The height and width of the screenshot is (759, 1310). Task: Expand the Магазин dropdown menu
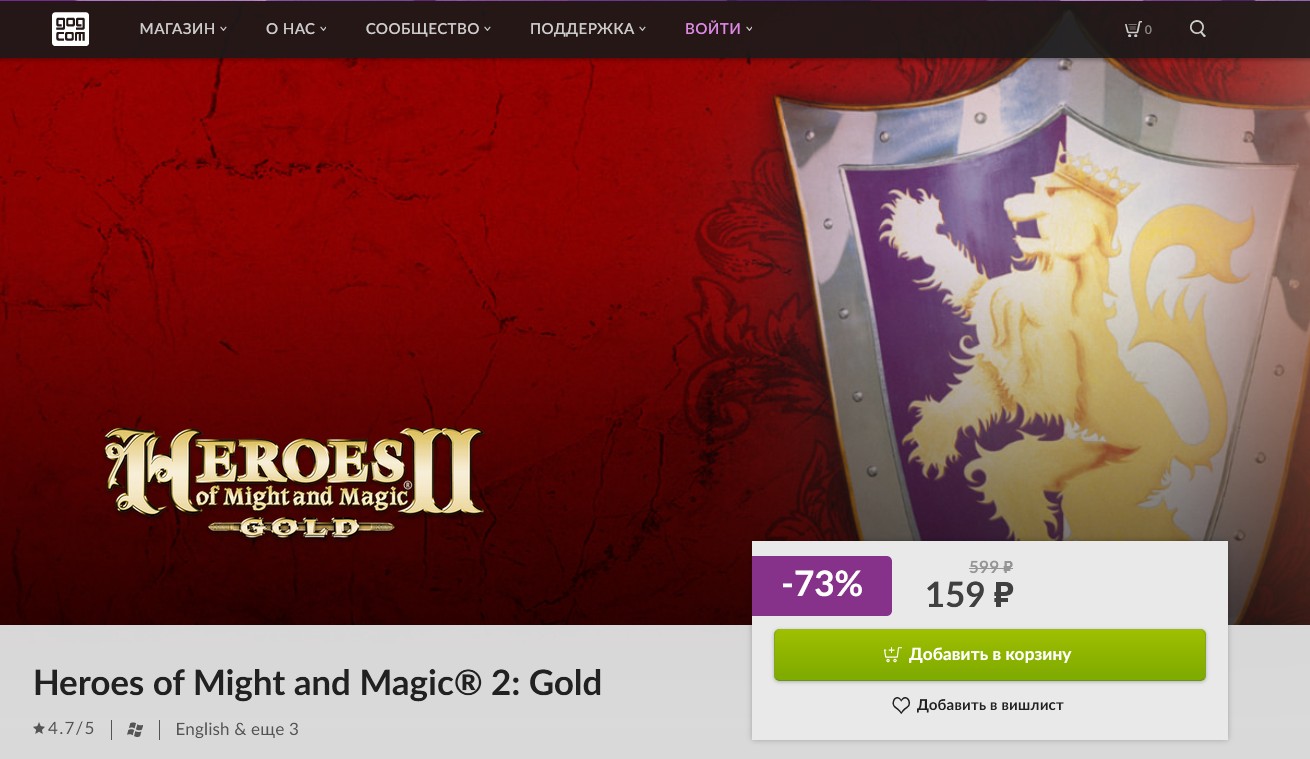tap(183, 29)
